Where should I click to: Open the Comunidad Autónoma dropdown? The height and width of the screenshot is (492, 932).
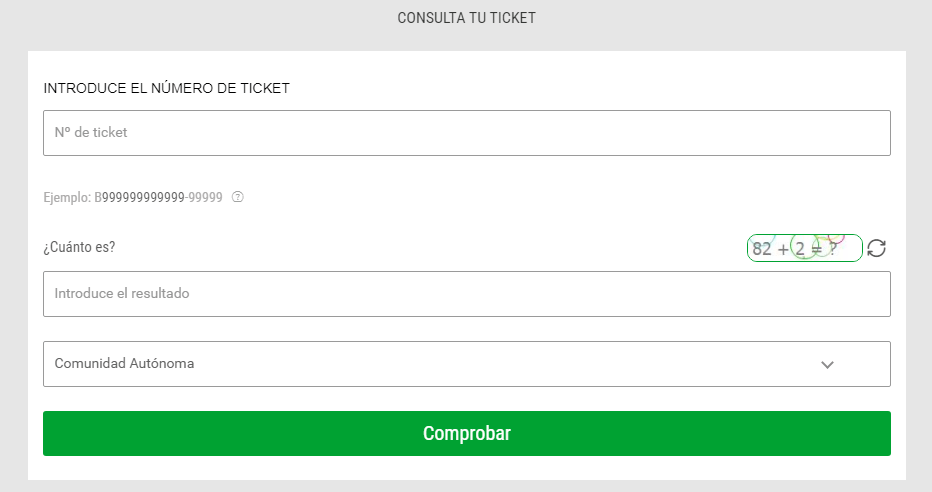click(467, 364)
